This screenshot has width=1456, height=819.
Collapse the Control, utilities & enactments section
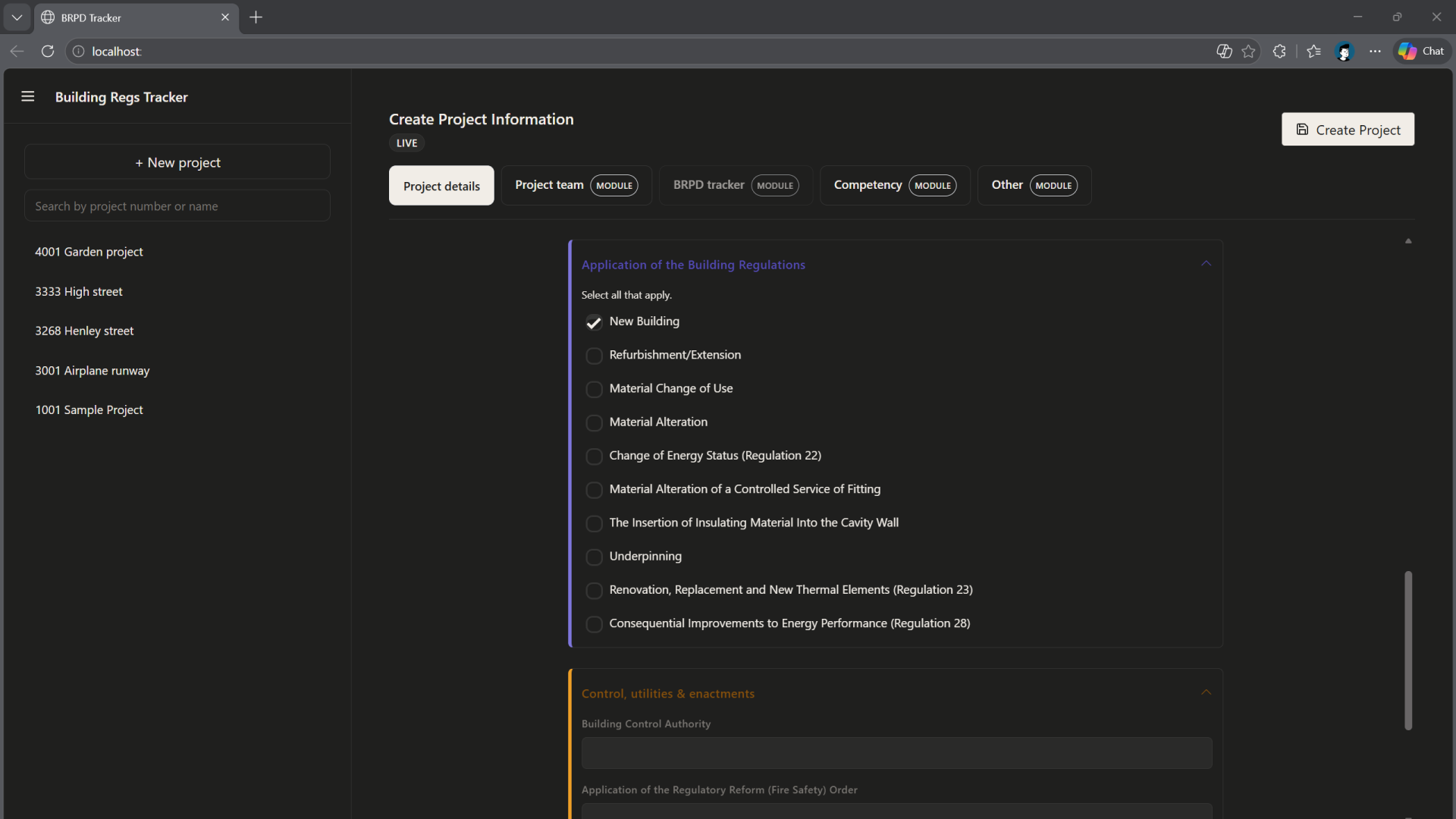(1206, 691)
